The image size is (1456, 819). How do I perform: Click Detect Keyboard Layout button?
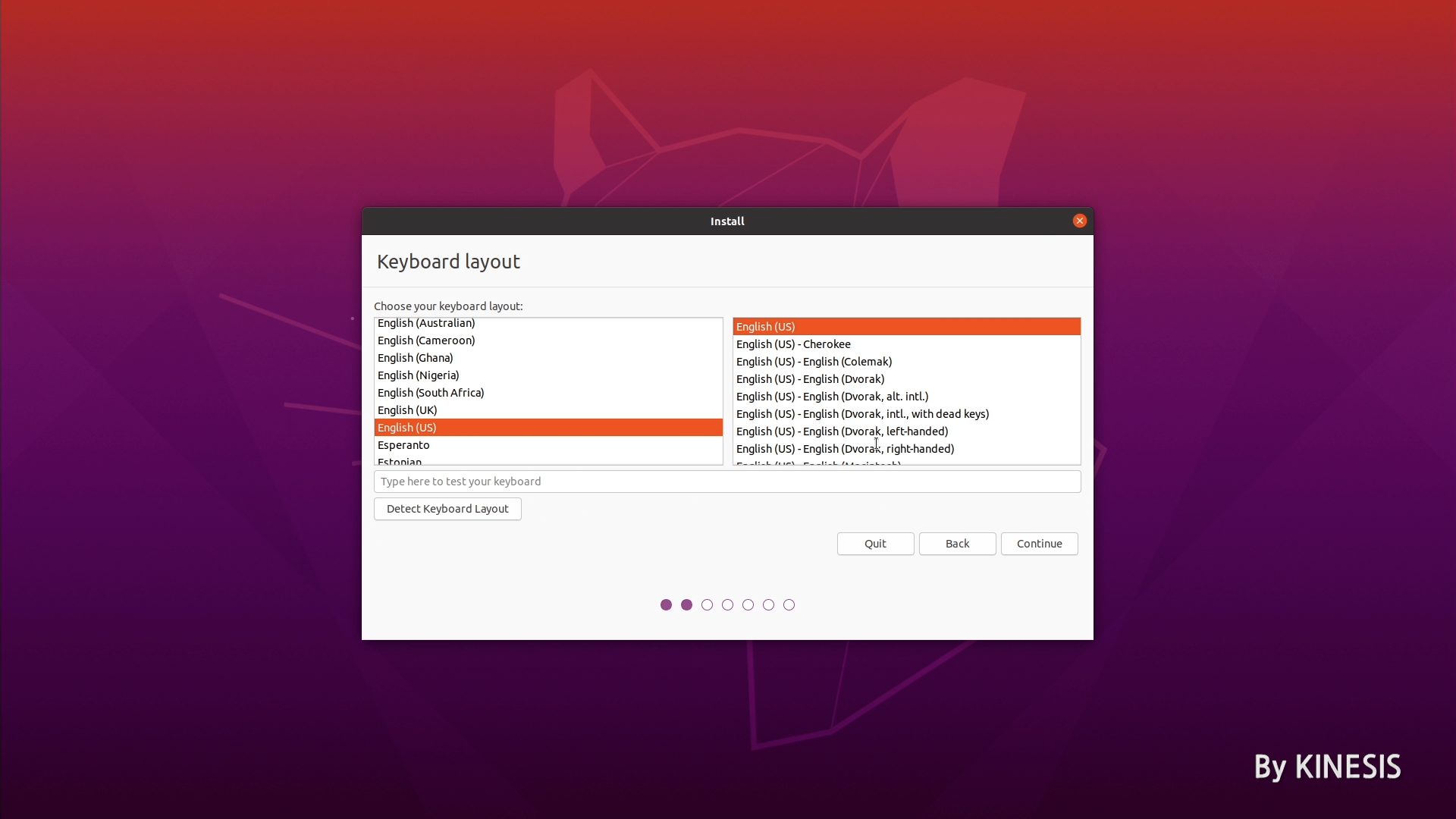coord(447,509)
